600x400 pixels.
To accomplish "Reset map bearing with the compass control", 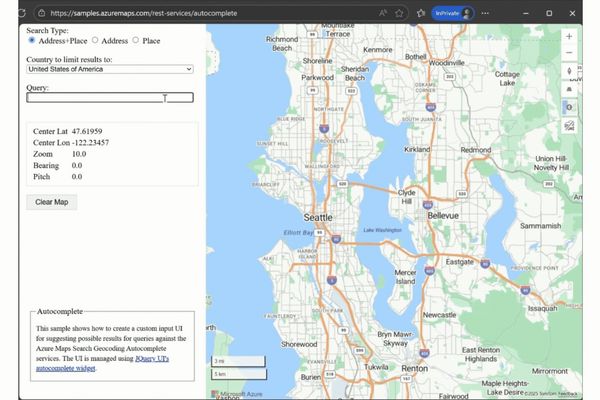I will tap(569, 71).
